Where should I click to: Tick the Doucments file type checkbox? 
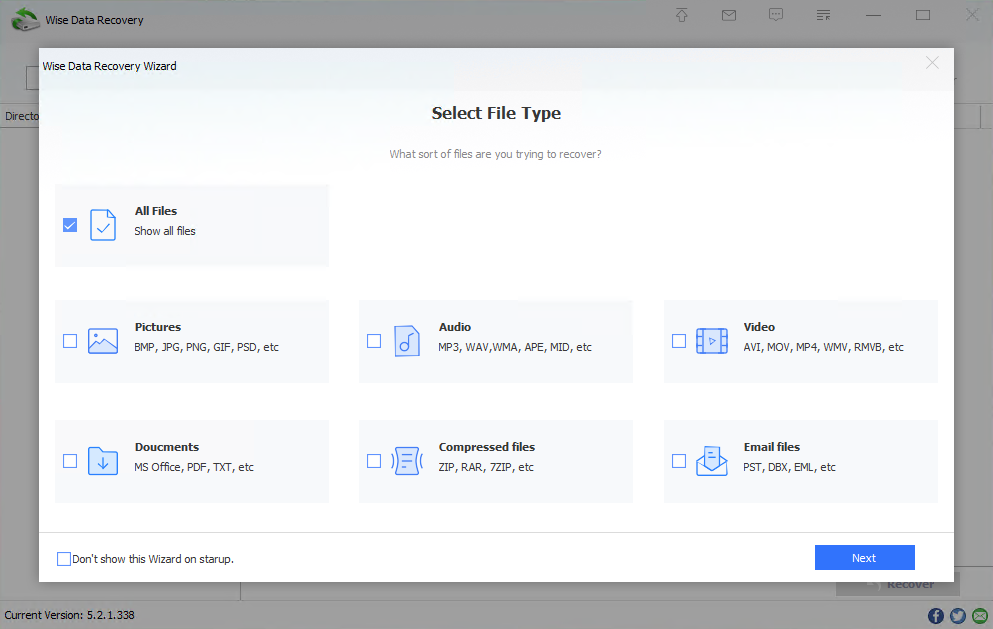click(x=70, y=461)
